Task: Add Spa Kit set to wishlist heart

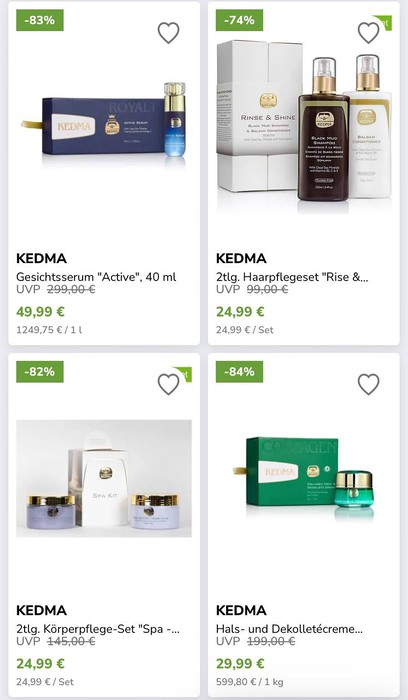Action: pos(168,384)
